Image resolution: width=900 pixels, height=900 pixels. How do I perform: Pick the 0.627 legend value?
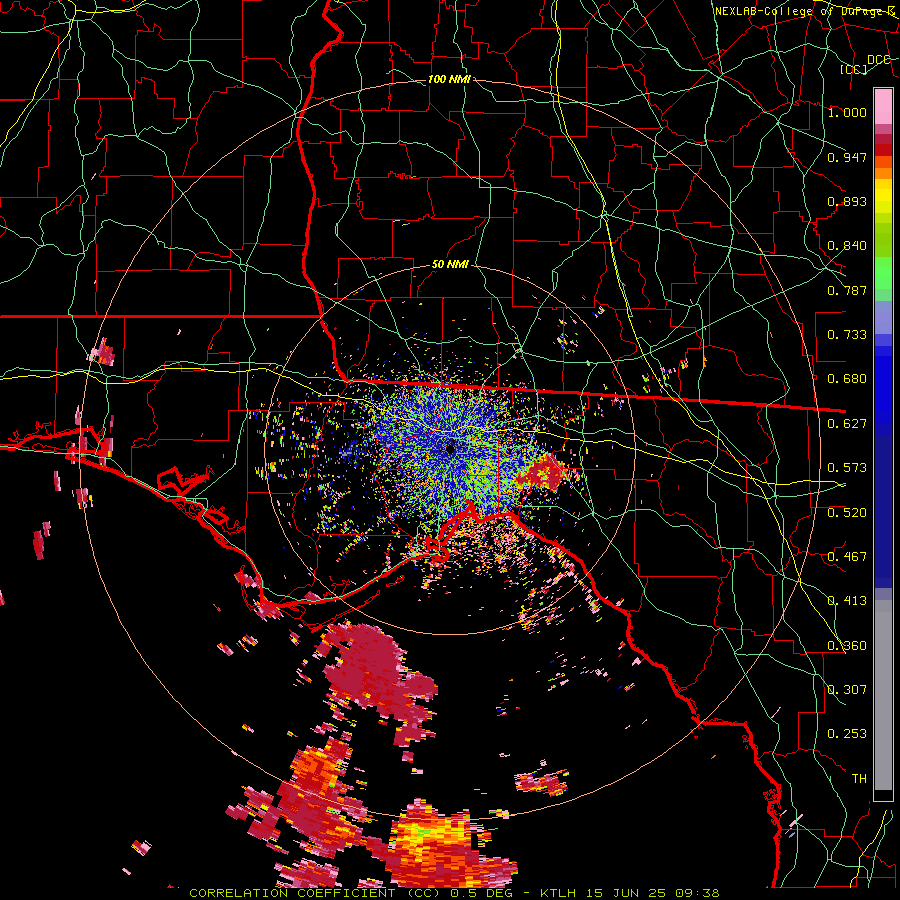(x=847, y=424)
